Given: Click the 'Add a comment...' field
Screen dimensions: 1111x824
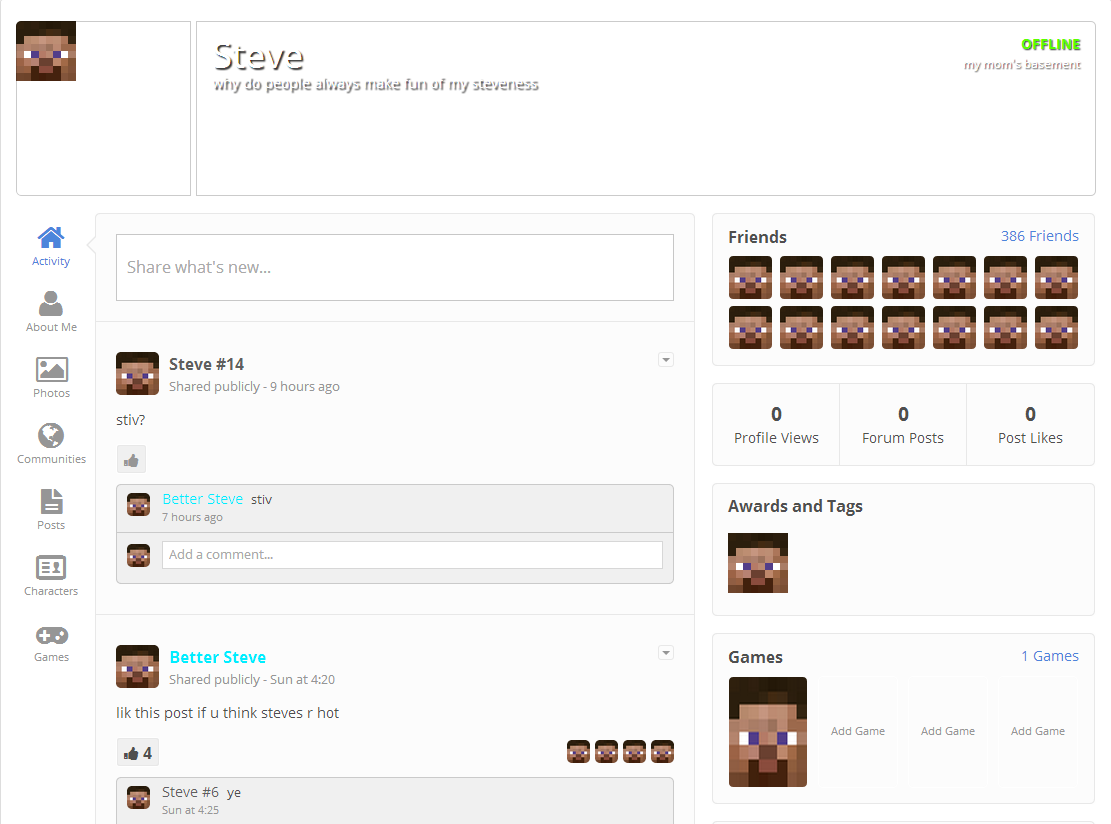Looking at the screenshot, I should [x=412, y=555].
